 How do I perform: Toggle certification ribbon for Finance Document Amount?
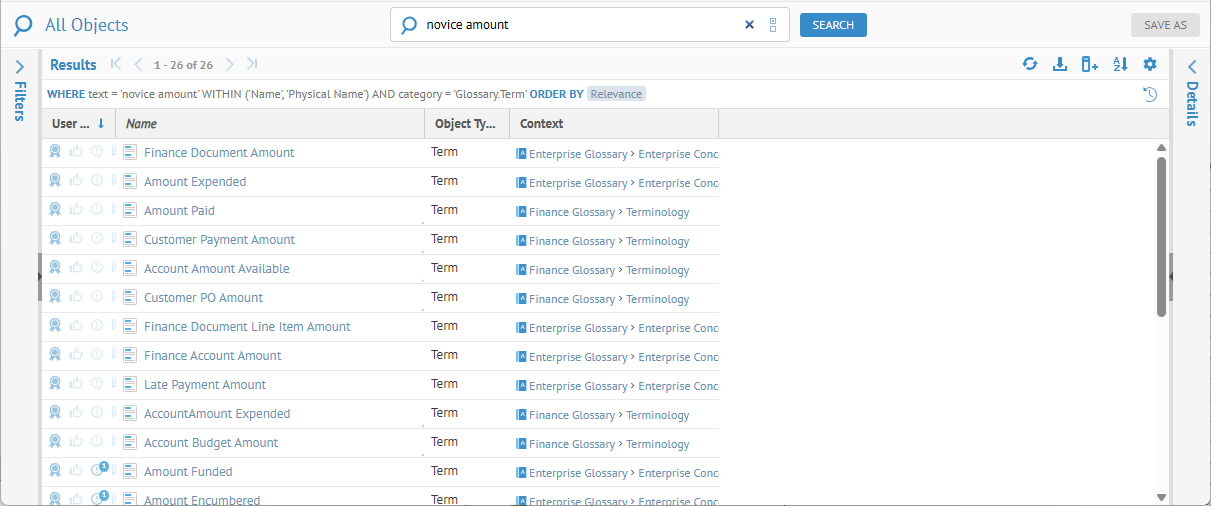point(55,152)
